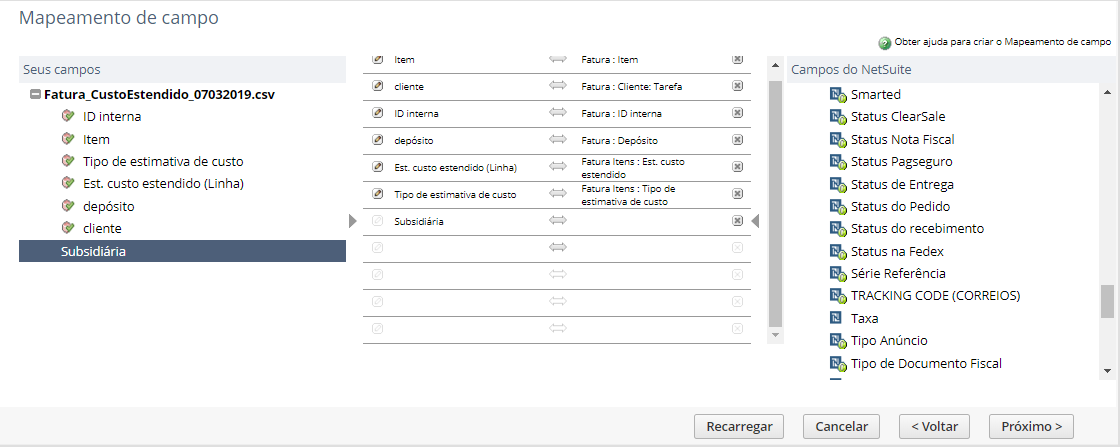Click the Status ClearSale field icon
This screenshot has height=448, width=1120.
tap(838, 117)
